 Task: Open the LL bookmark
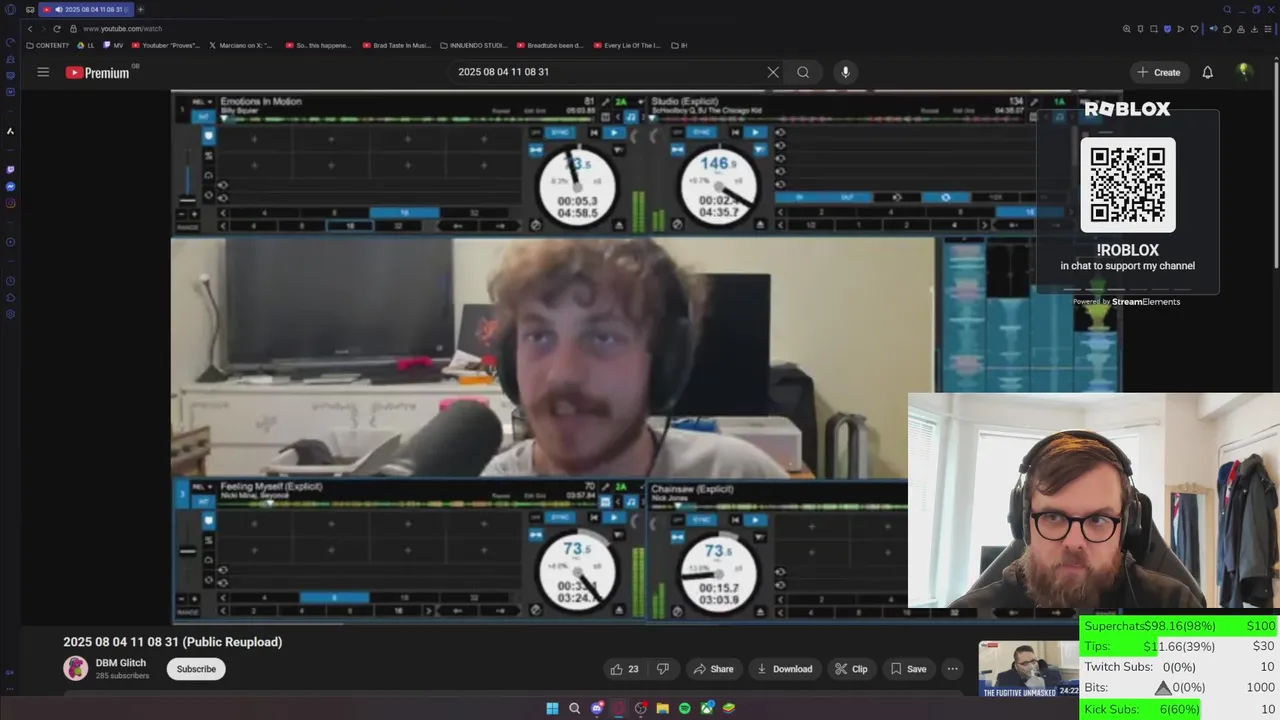(x=86, y=45)
